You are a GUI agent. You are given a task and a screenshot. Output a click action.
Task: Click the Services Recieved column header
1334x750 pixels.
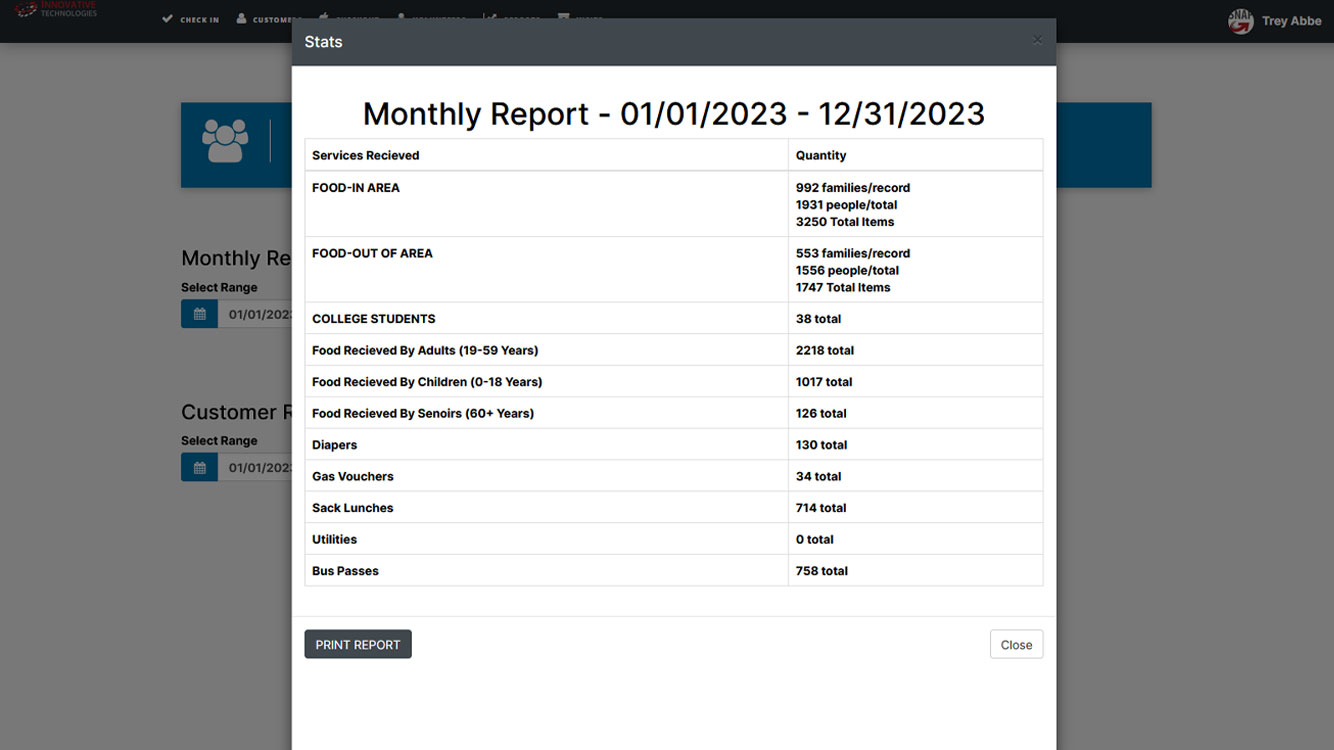tap(365, 155)
